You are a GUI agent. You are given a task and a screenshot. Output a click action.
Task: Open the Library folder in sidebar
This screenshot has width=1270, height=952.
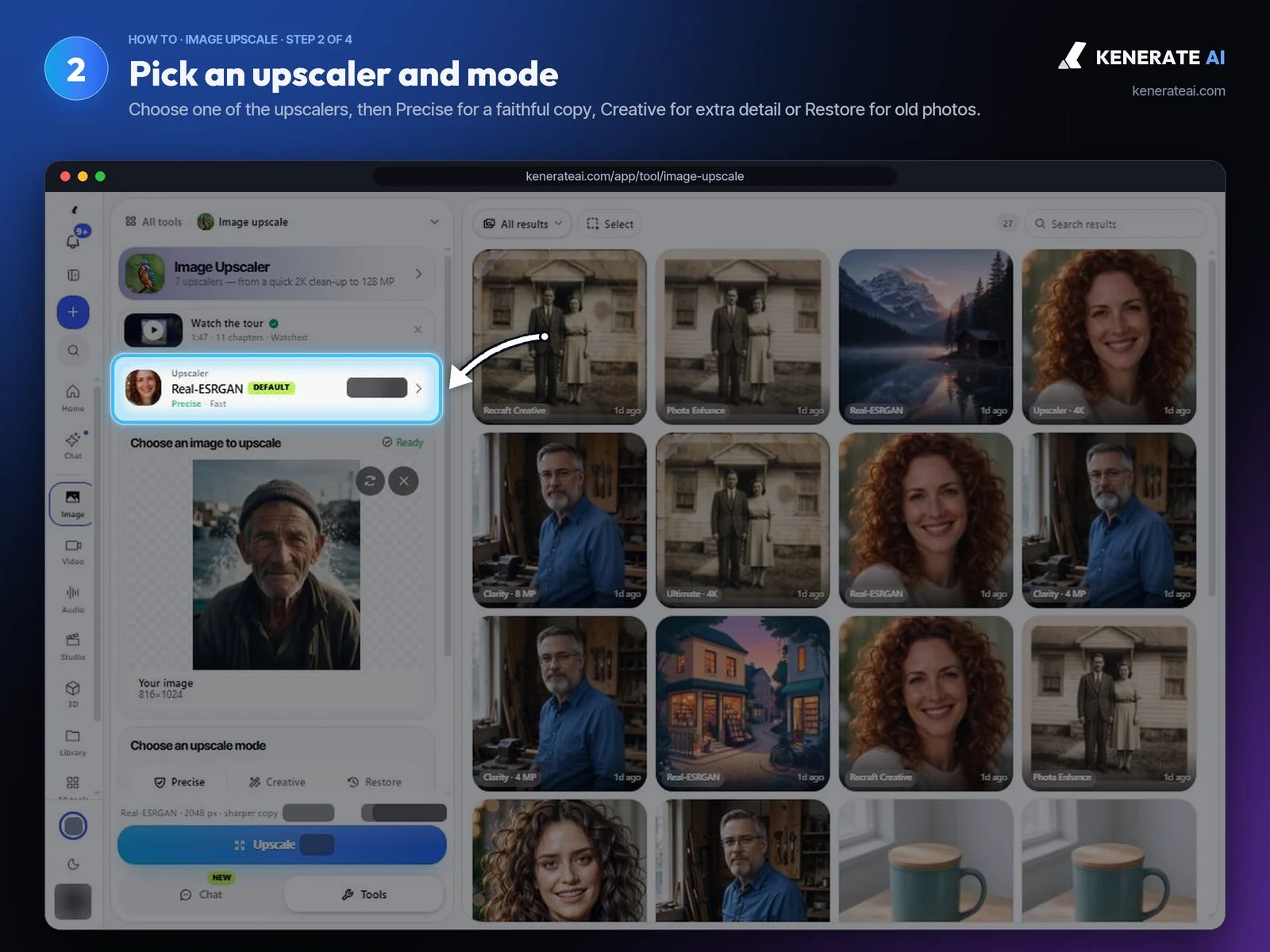pyautogui.click(x=73, y=742)
